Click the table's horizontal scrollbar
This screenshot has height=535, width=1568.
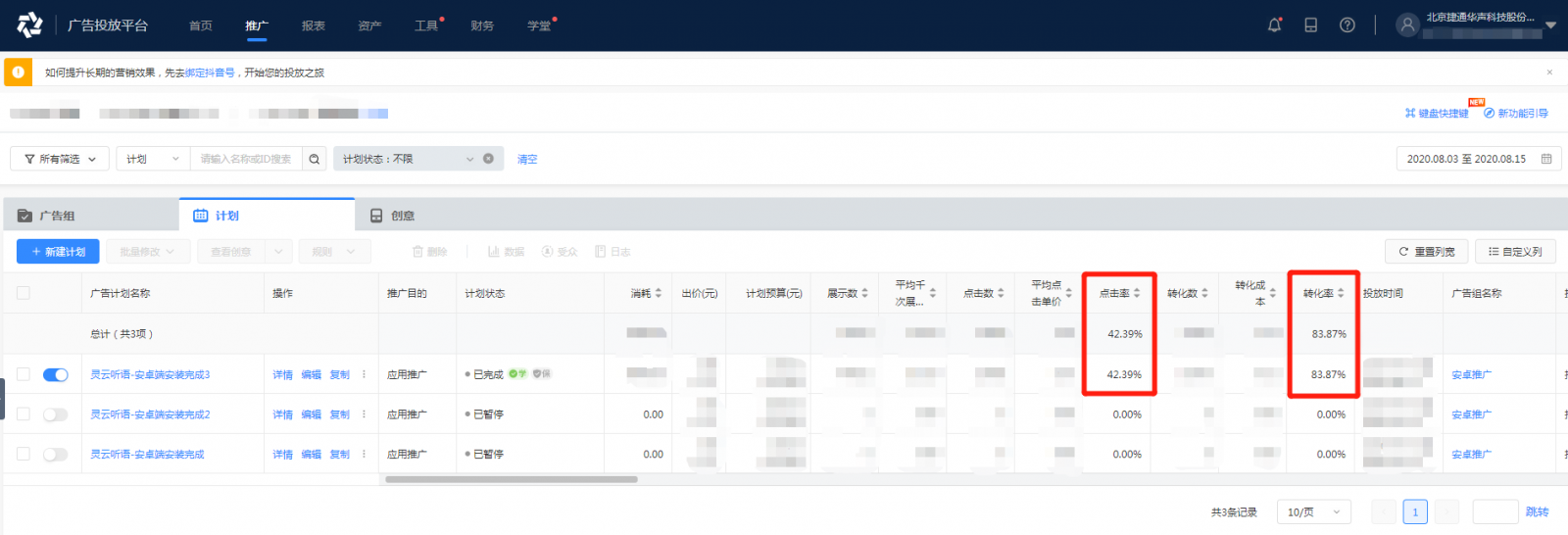(x=511, y=479)
